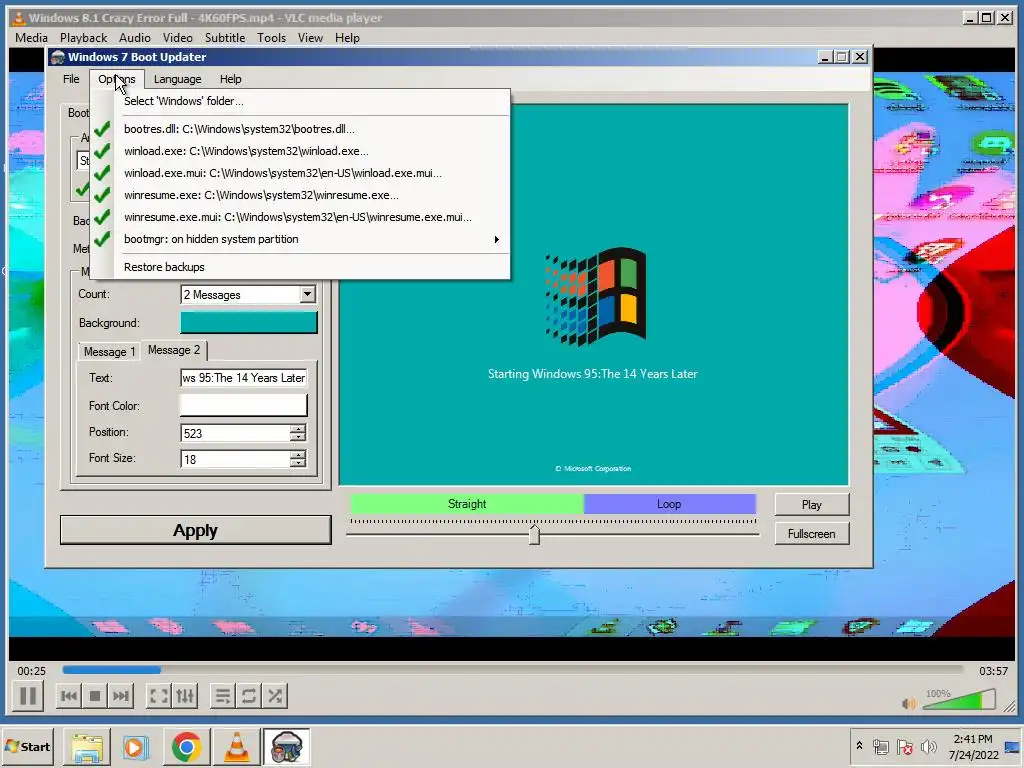Open Count dropdown showing 2 Messages

(x=248, y=295)
